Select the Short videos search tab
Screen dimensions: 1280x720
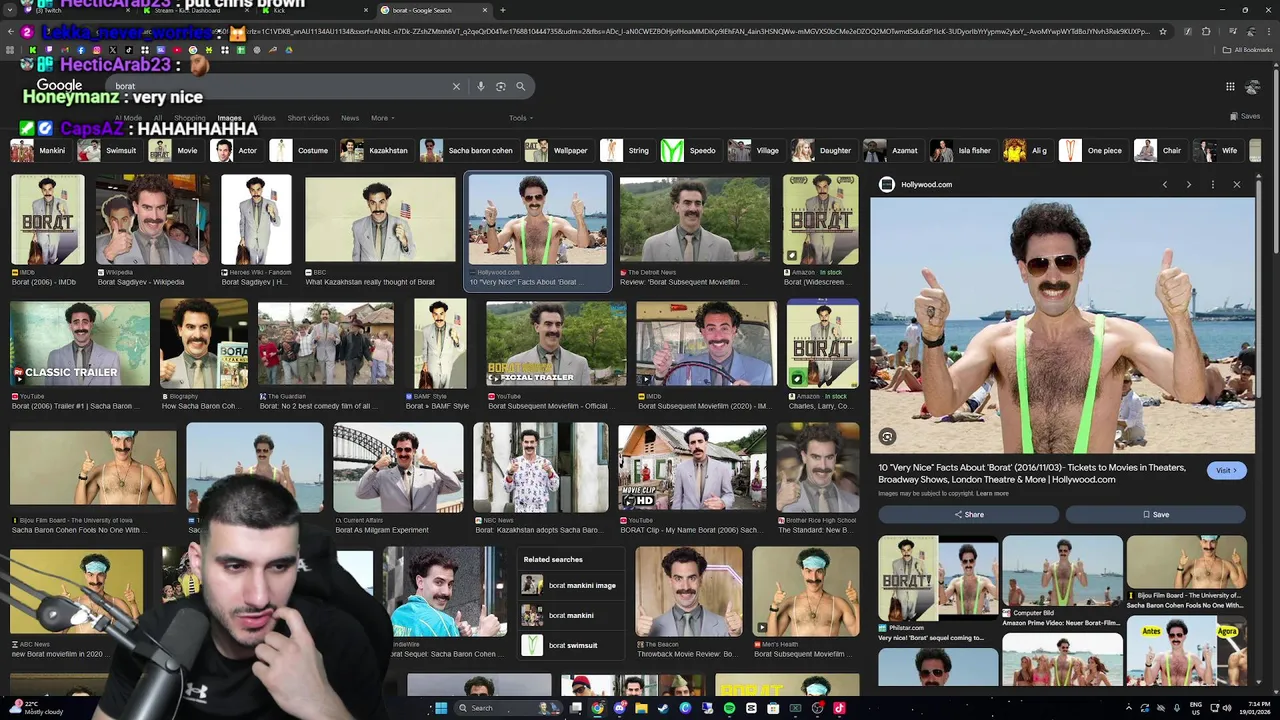click(x=308, y=118)
